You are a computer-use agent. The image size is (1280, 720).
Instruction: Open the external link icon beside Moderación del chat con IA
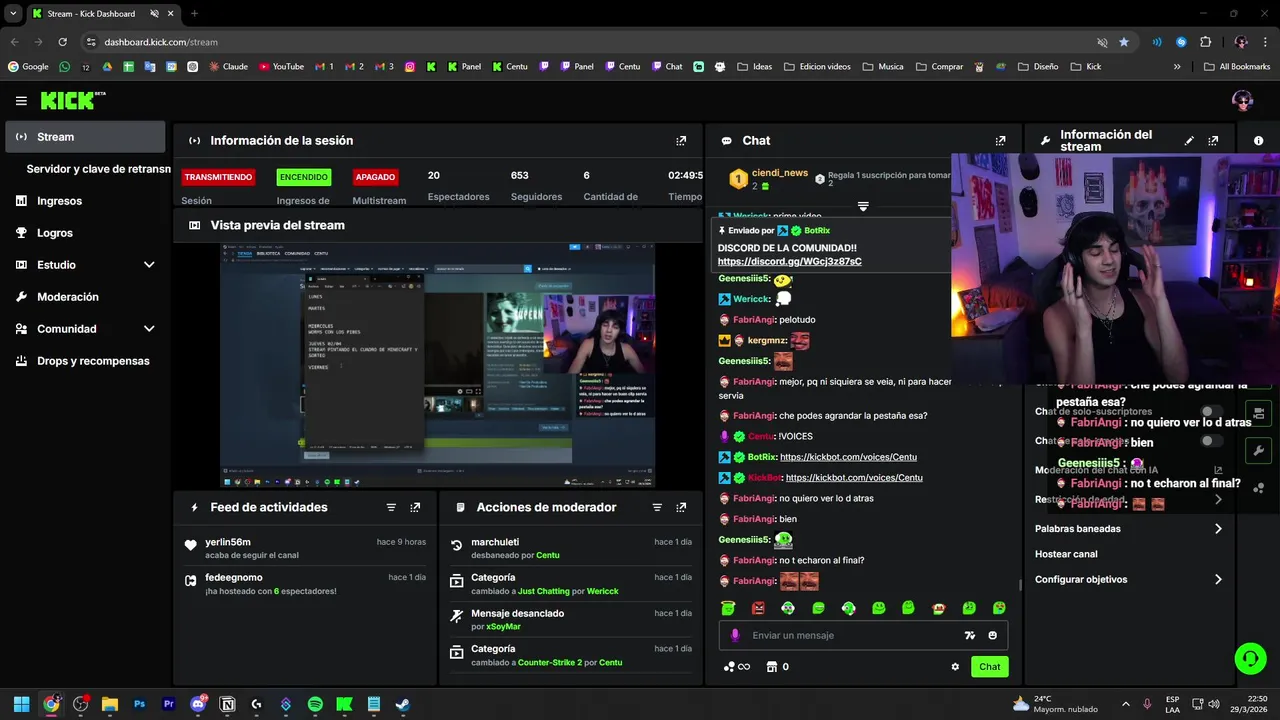tap(1218, 470)
